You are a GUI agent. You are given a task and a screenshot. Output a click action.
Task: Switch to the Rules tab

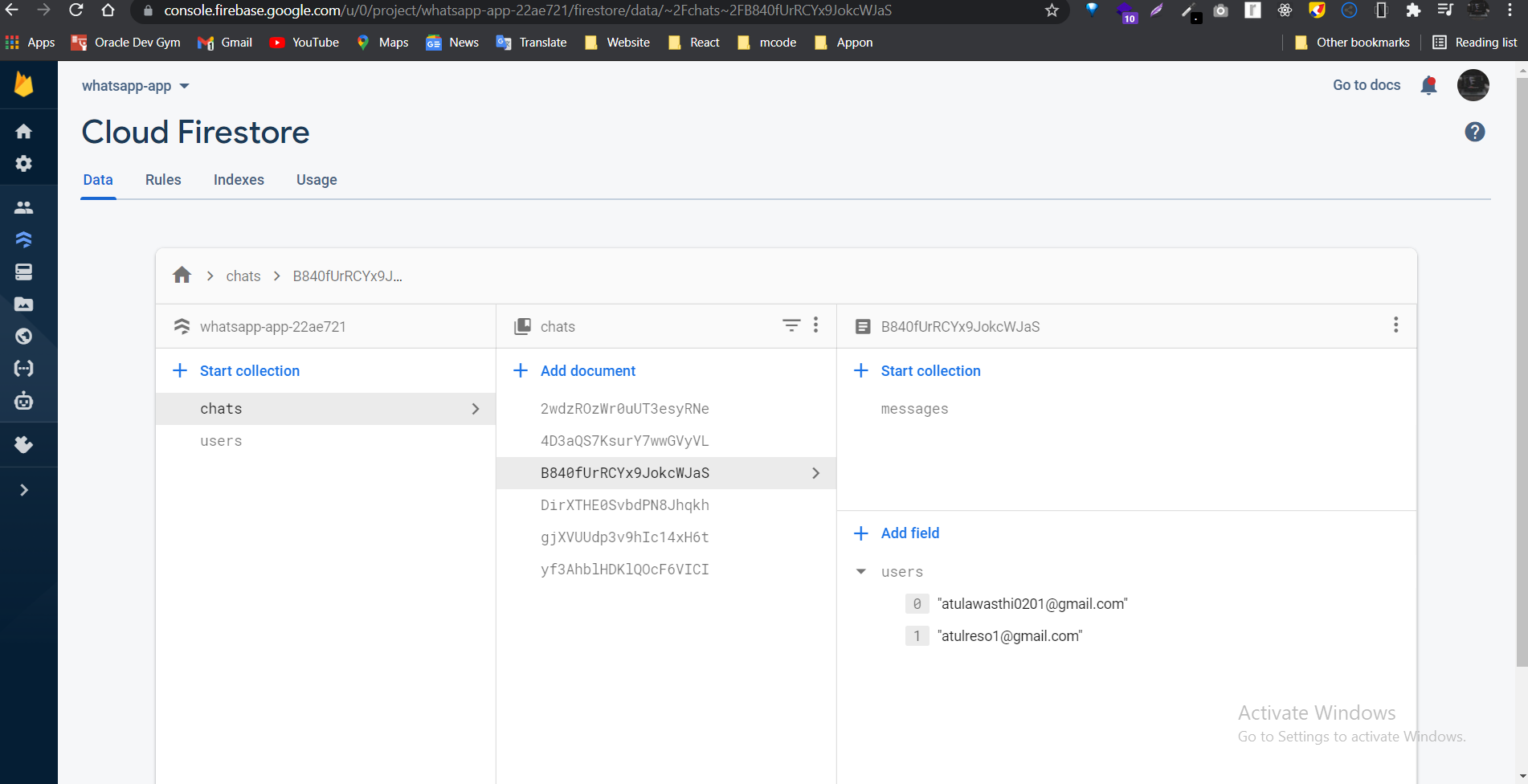(163, 180)
